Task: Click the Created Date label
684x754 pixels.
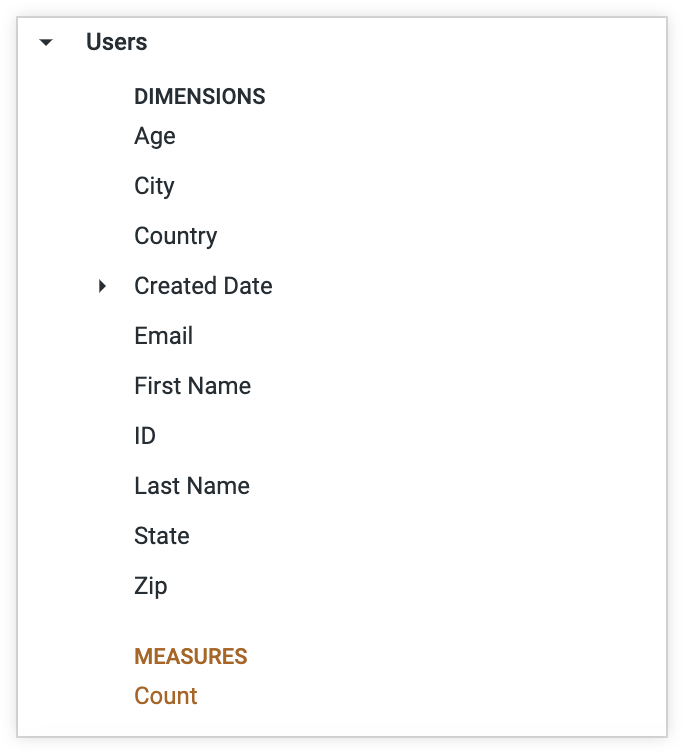Action: [x=203, y=286]
